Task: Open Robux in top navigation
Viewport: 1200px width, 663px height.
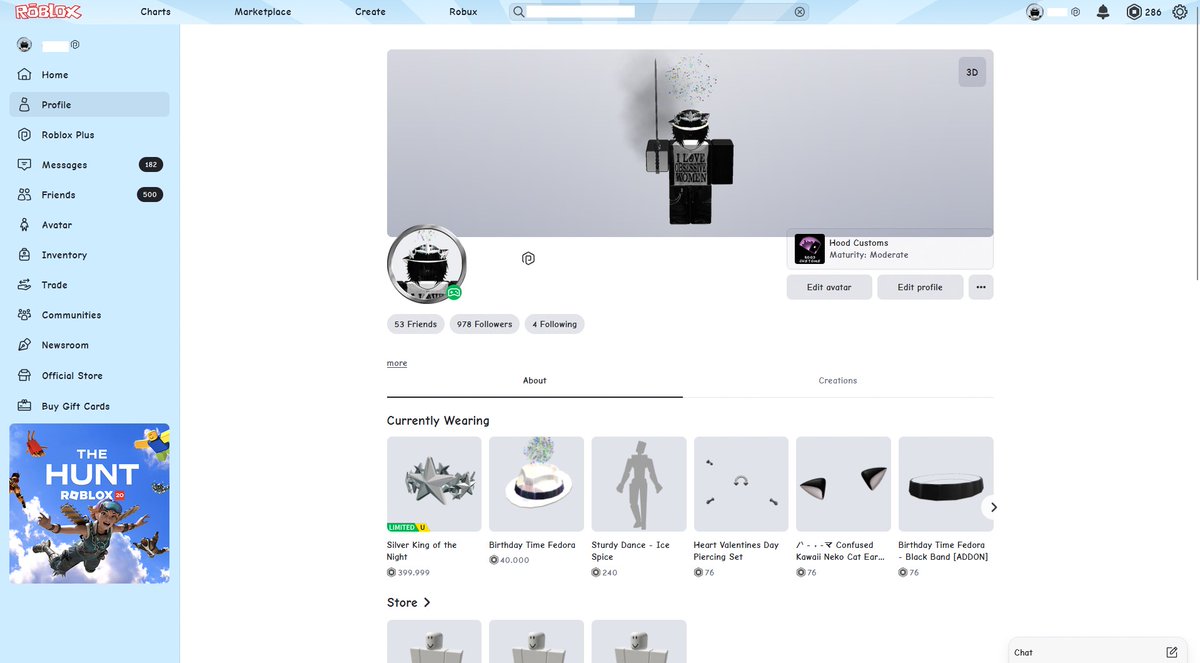Action: pyautogui.click(x=463, y=12)
